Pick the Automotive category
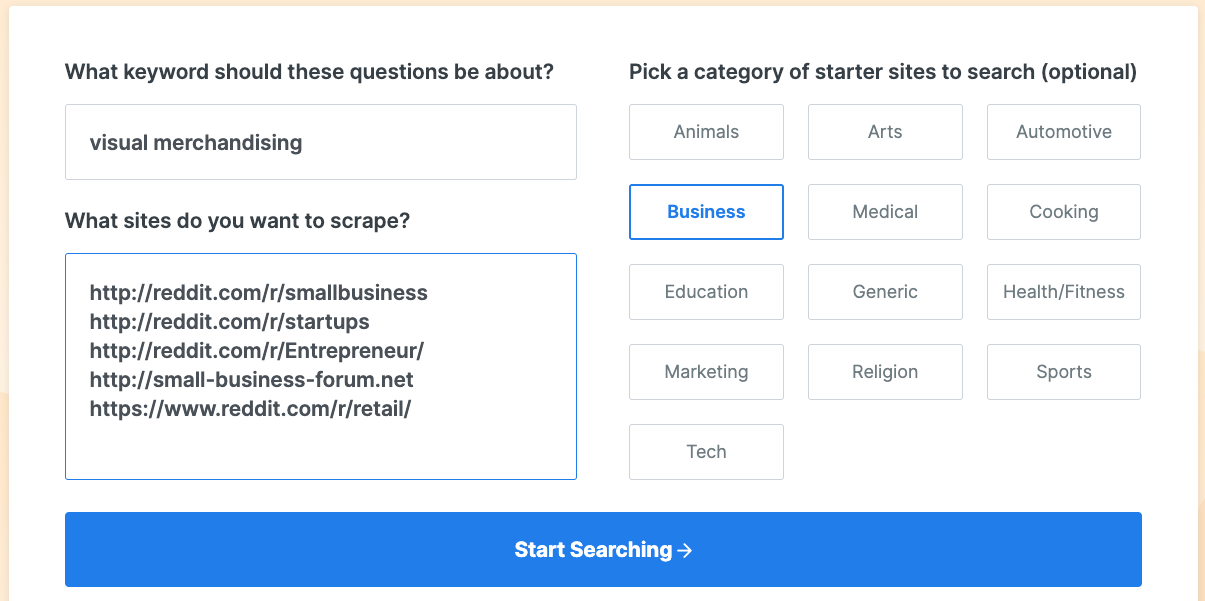Image resolution: width=1205 pixels, height=601 pixels. click(x=1063, y=132)
